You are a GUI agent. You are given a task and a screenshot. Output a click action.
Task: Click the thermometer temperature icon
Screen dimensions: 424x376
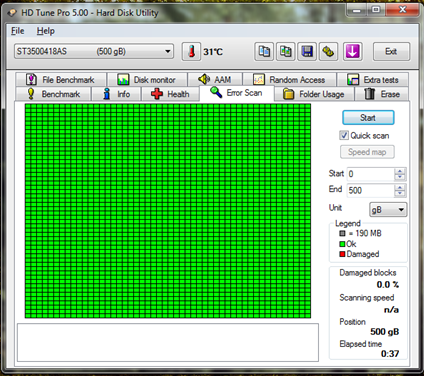[x=191, y=52]
